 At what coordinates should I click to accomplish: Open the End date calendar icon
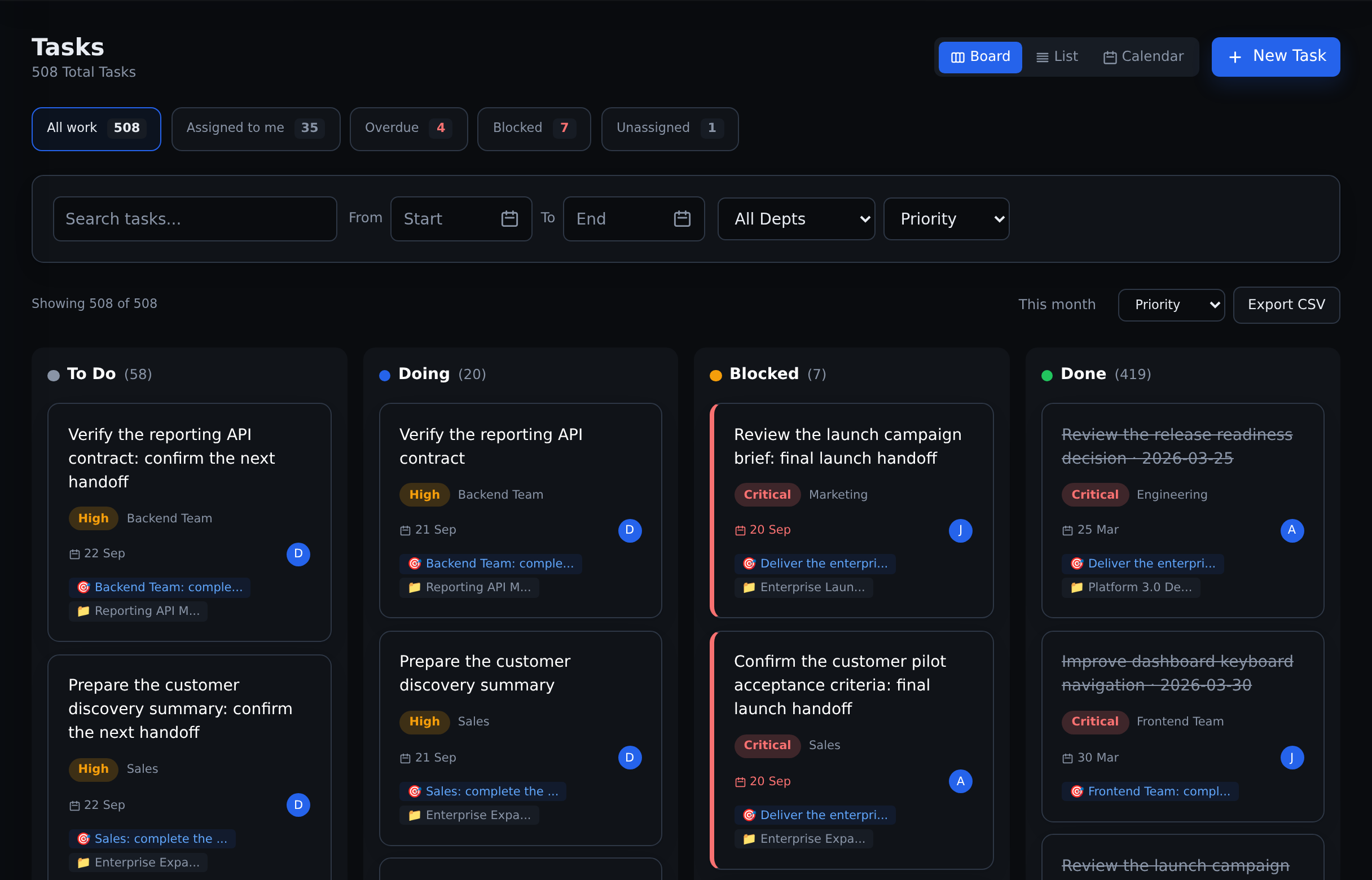click(681, 219)
